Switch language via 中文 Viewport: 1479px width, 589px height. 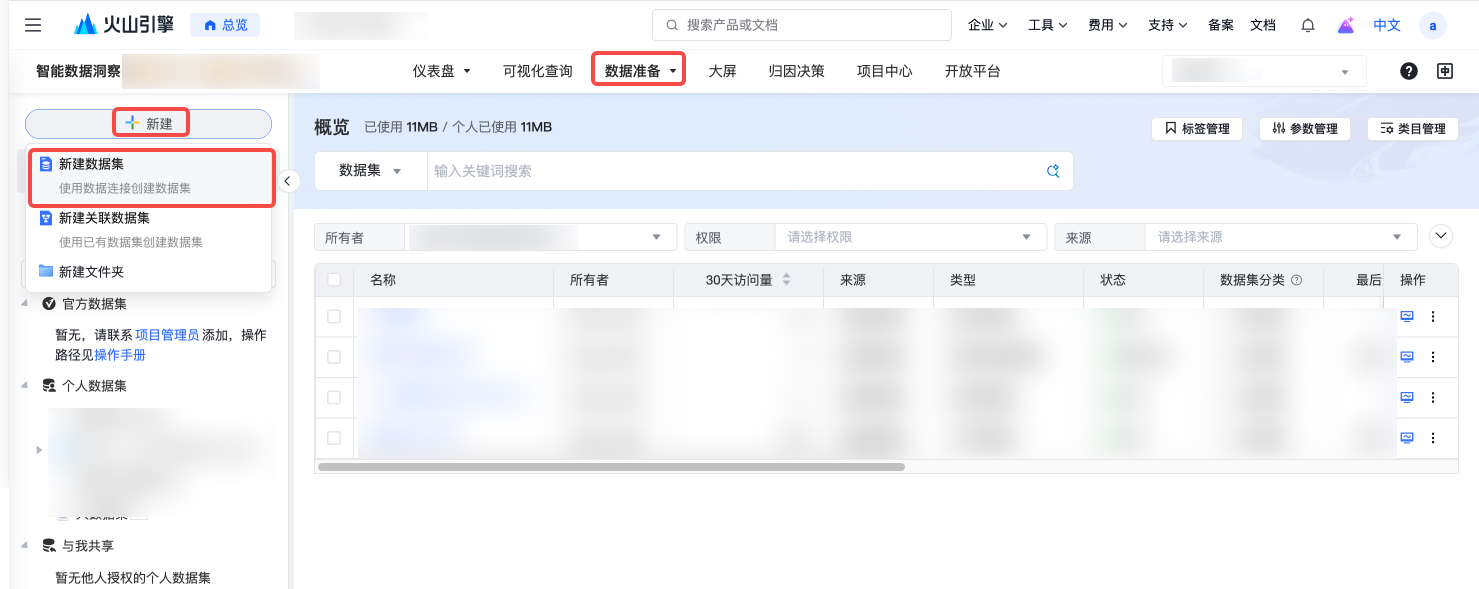1387,25
